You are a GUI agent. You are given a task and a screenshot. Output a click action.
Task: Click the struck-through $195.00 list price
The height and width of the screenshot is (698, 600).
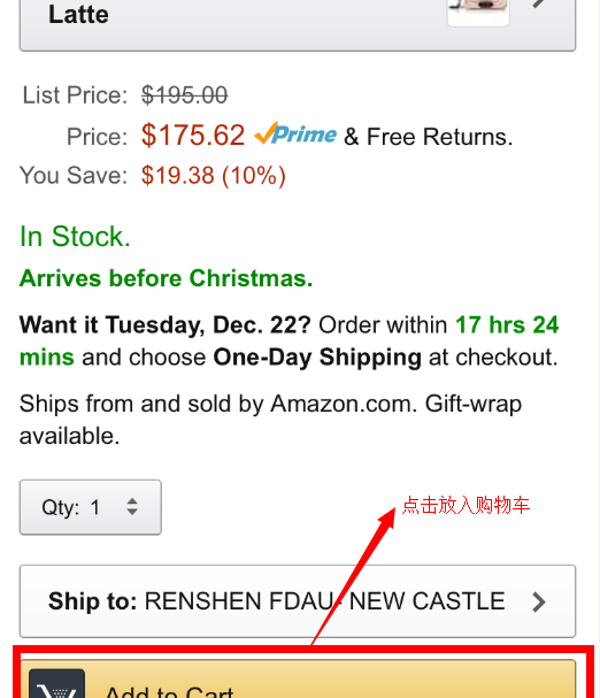coord(184,95)
